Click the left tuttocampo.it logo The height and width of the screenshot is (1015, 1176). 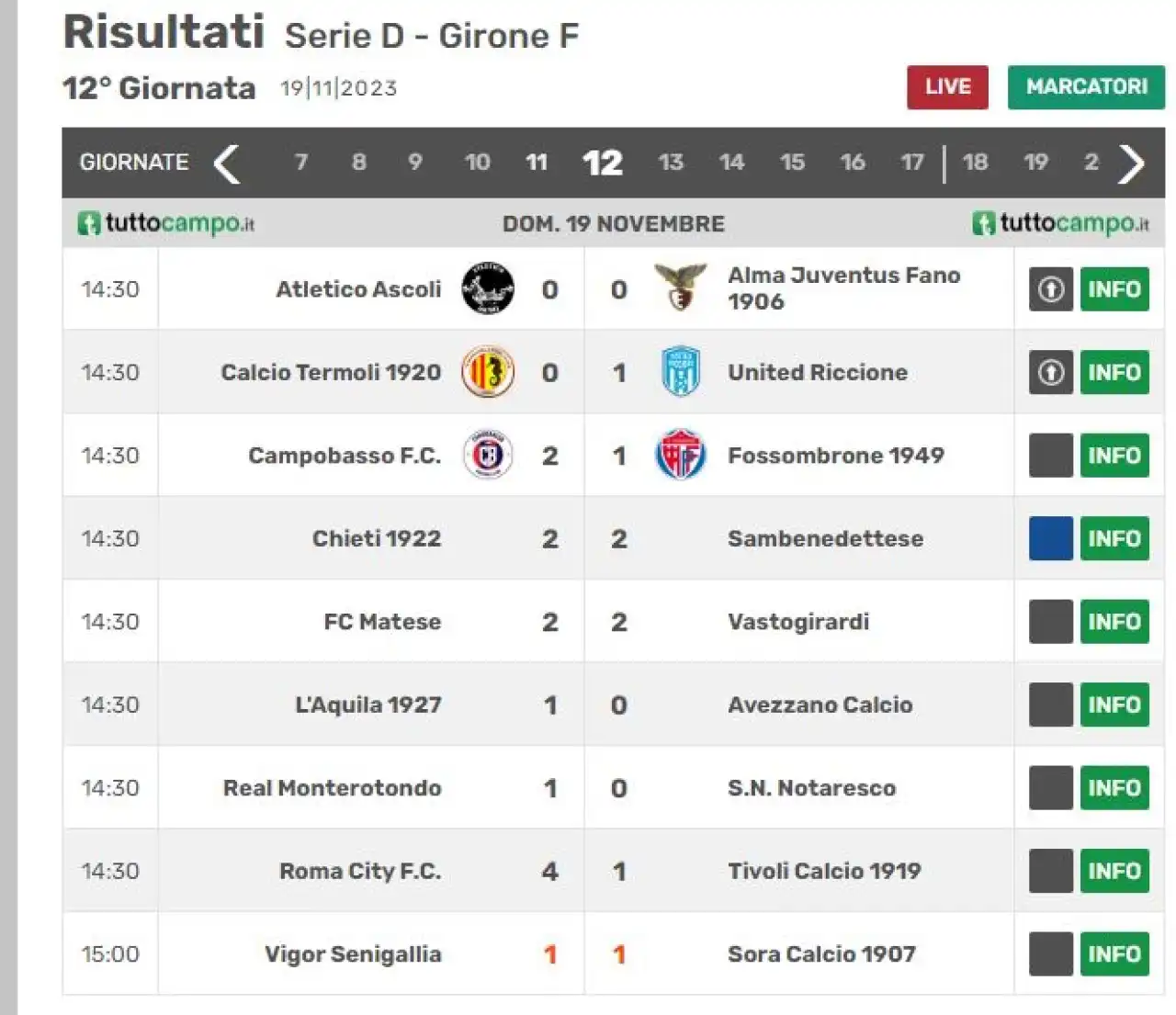(166, 223)
